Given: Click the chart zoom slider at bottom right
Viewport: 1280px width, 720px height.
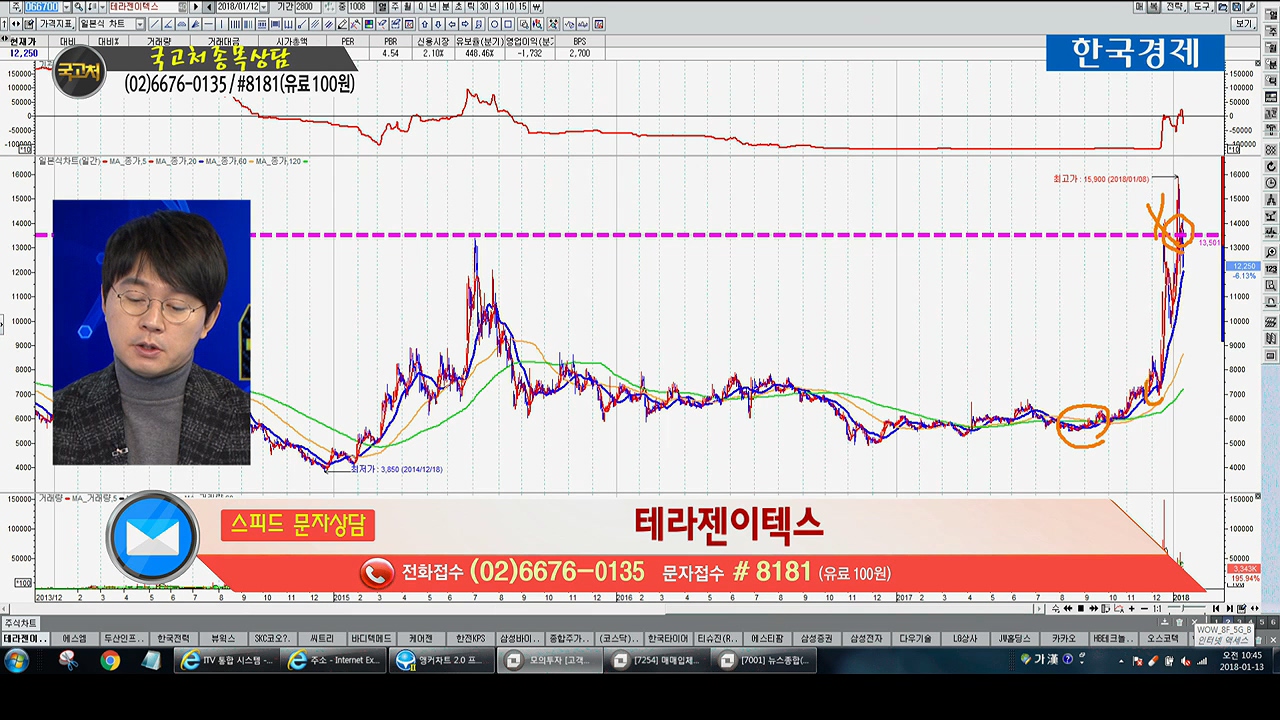Looking at the screenshot, I should 1185,609.
